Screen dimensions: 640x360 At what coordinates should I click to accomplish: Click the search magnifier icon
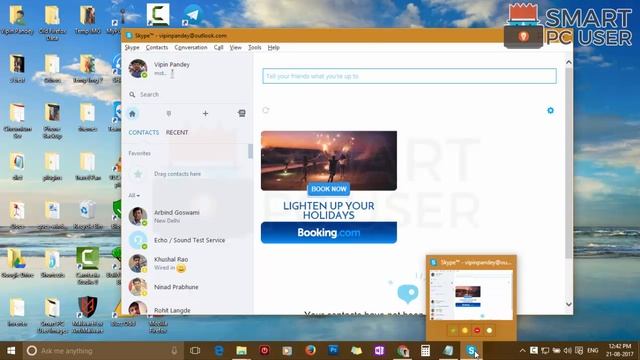132,95
